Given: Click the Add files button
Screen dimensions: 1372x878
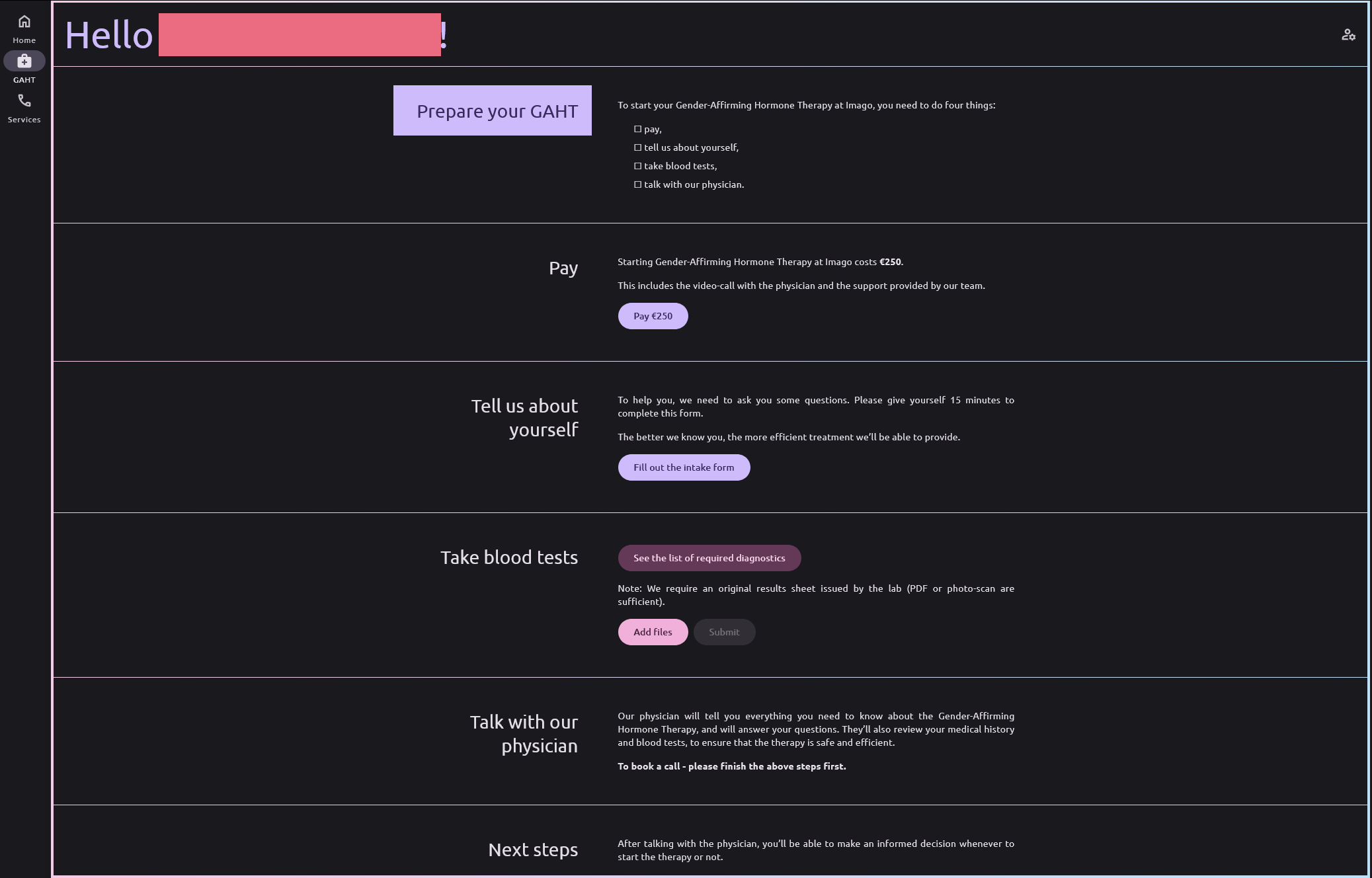Looking at the screenshot, I should click(x=653, y=632).
